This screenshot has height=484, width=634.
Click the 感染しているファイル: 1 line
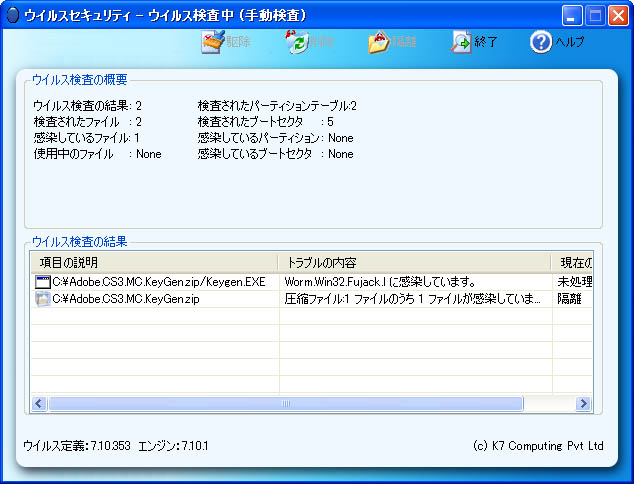pyautogui.click(x=87, y=138)
